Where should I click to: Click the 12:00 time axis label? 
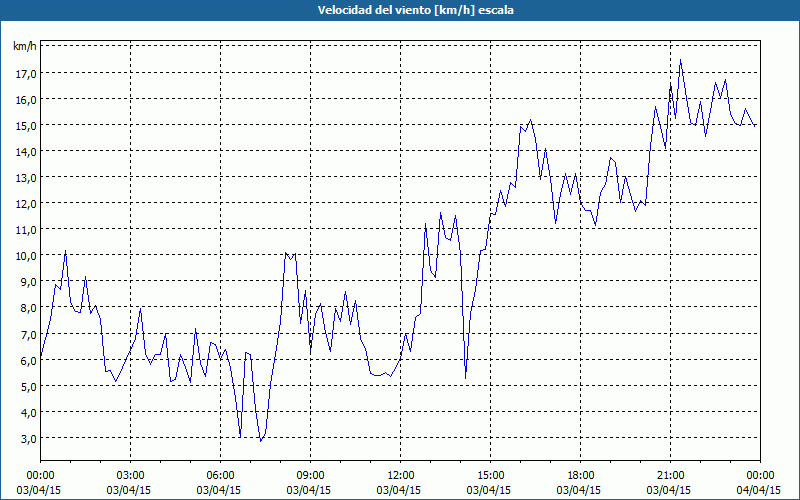point(401,476)
